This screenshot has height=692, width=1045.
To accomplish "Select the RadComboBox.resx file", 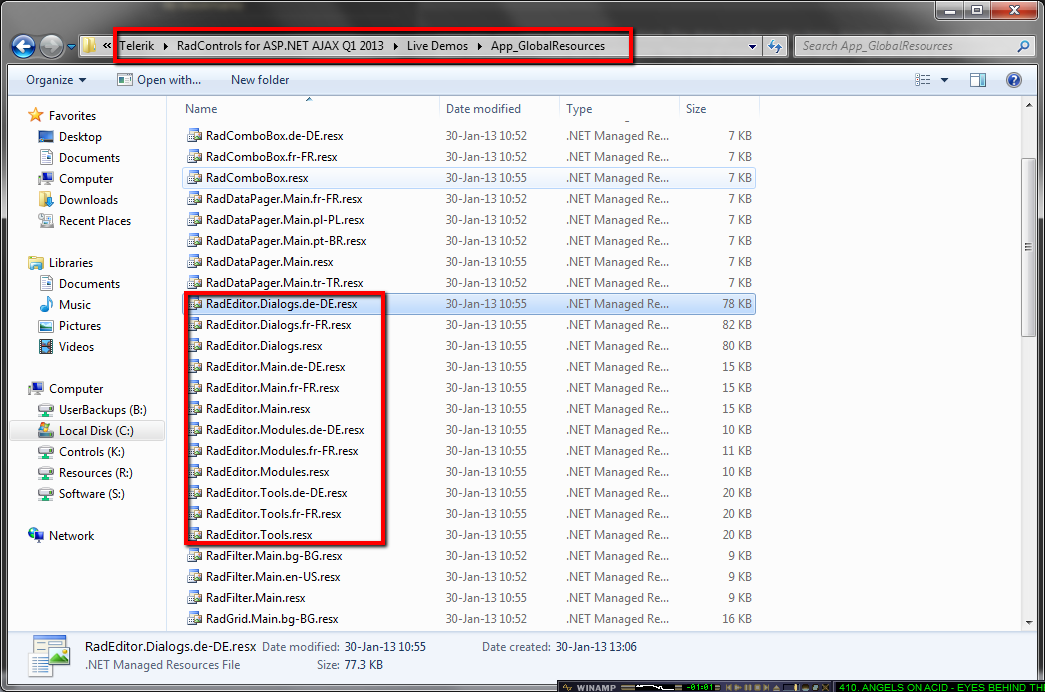I will pos(469,178).
